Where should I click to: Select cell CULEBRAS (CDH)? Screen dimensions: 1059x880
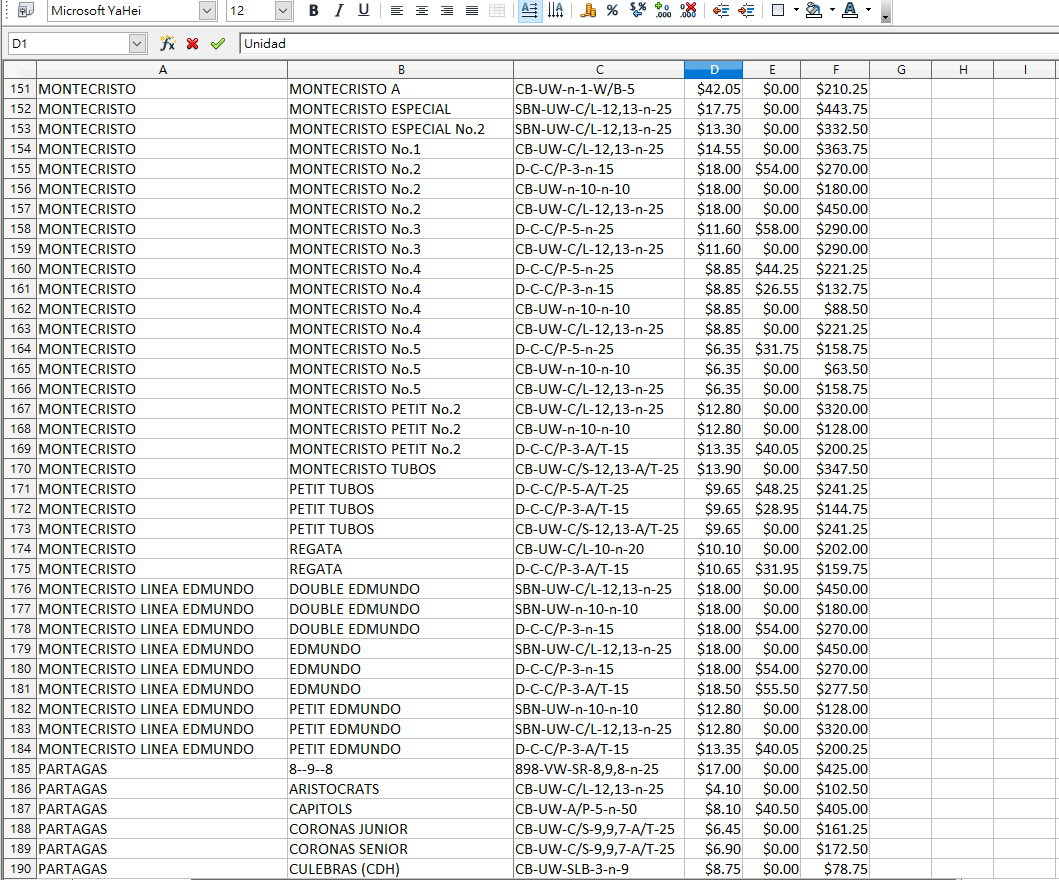[x=401, y=869]
